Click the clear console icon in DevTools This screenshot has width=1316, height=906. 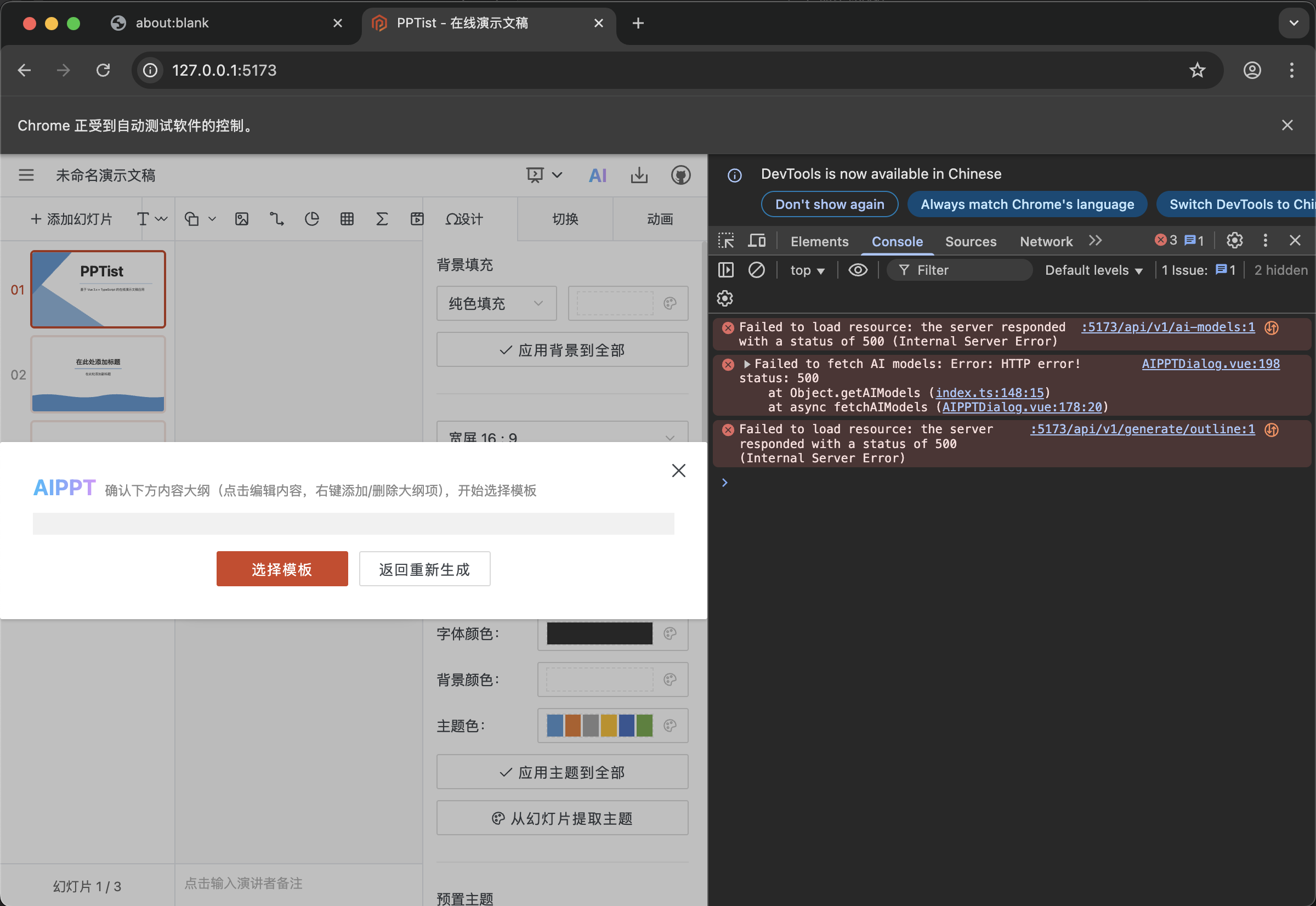[x=756, y=270]
